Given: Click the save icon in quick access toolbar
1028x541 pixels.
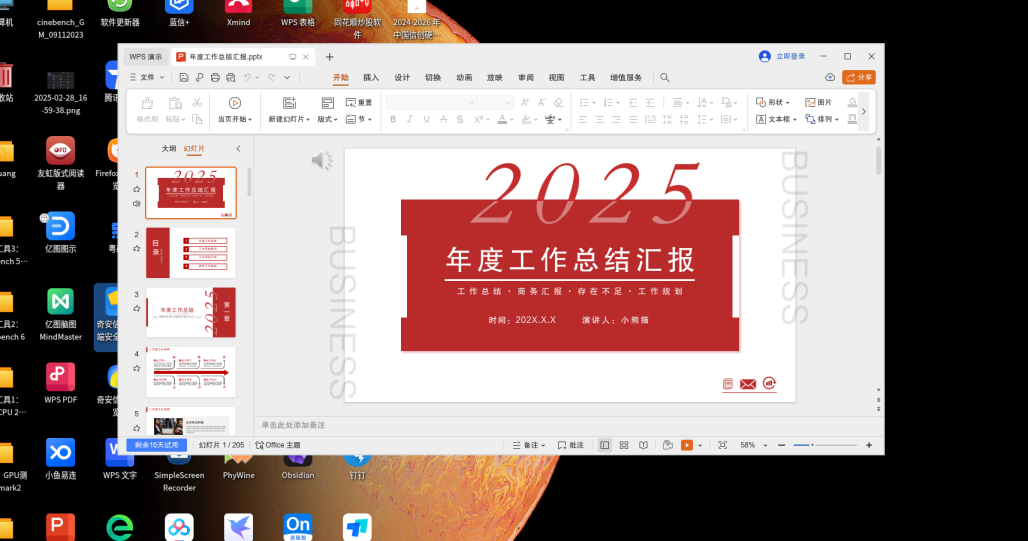Looking at the screenshot, I should pyautogui.click(x=185, y=77).
